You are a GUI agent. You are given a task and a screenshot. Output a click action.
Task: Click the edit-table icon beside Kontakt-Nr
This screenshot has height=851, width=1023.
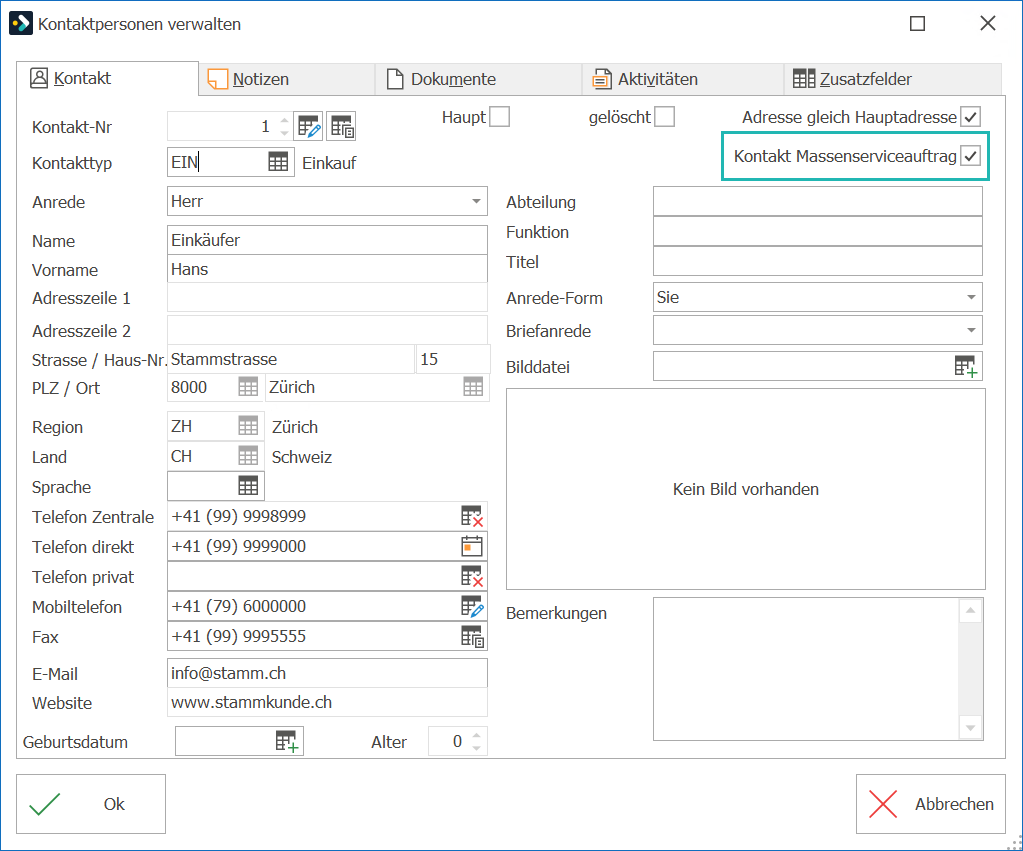tap(309, 126)
